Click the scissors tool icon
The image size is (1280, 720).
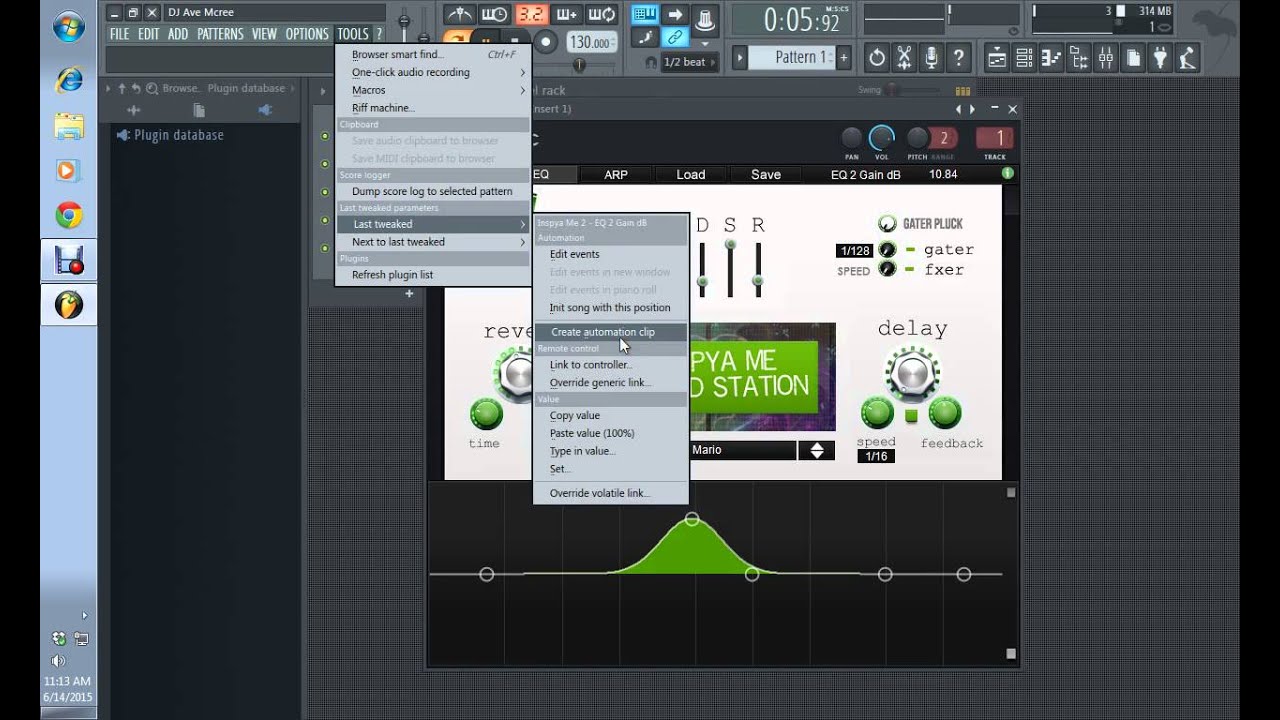click(904, 58)
